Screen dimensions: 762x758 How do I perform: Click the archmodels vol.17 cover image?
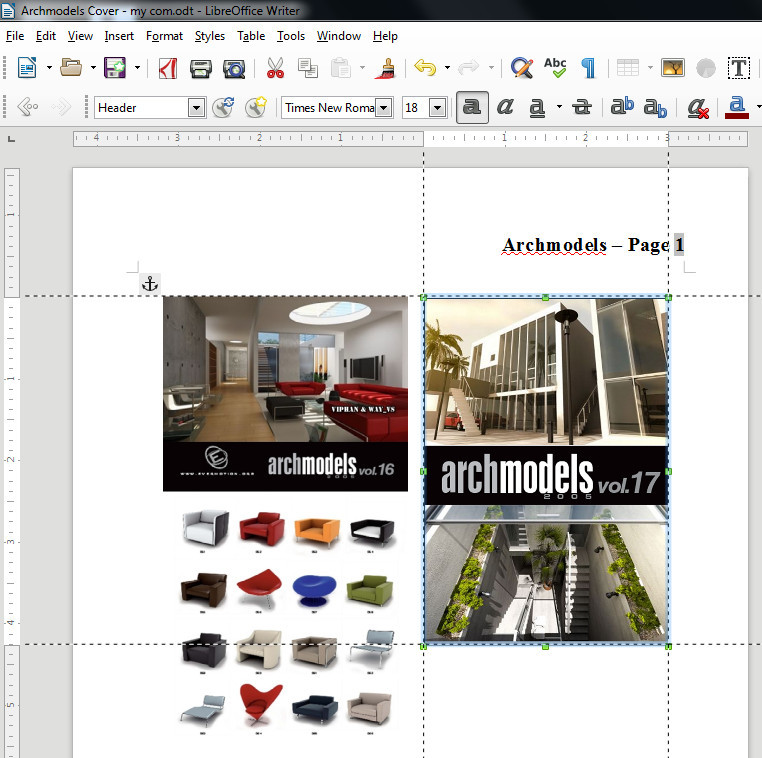click(x=546, y=471)
